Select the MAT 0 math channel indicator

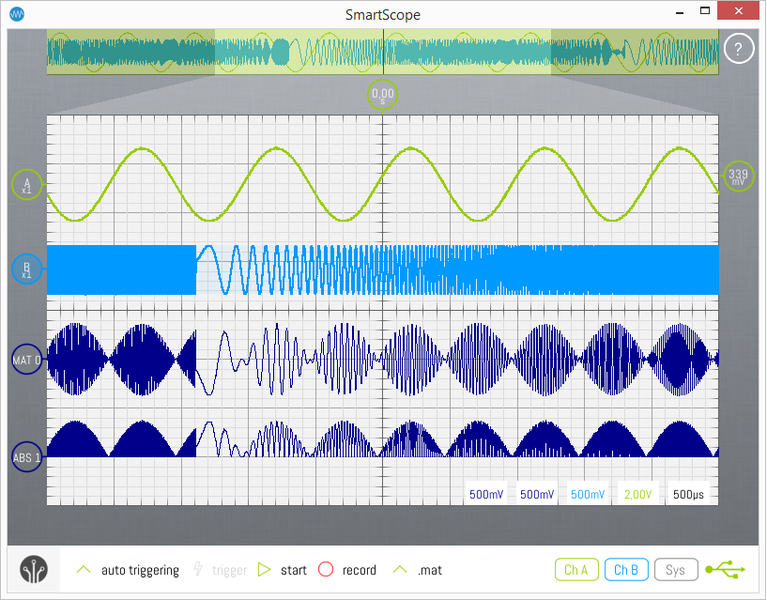click(27, 358)
